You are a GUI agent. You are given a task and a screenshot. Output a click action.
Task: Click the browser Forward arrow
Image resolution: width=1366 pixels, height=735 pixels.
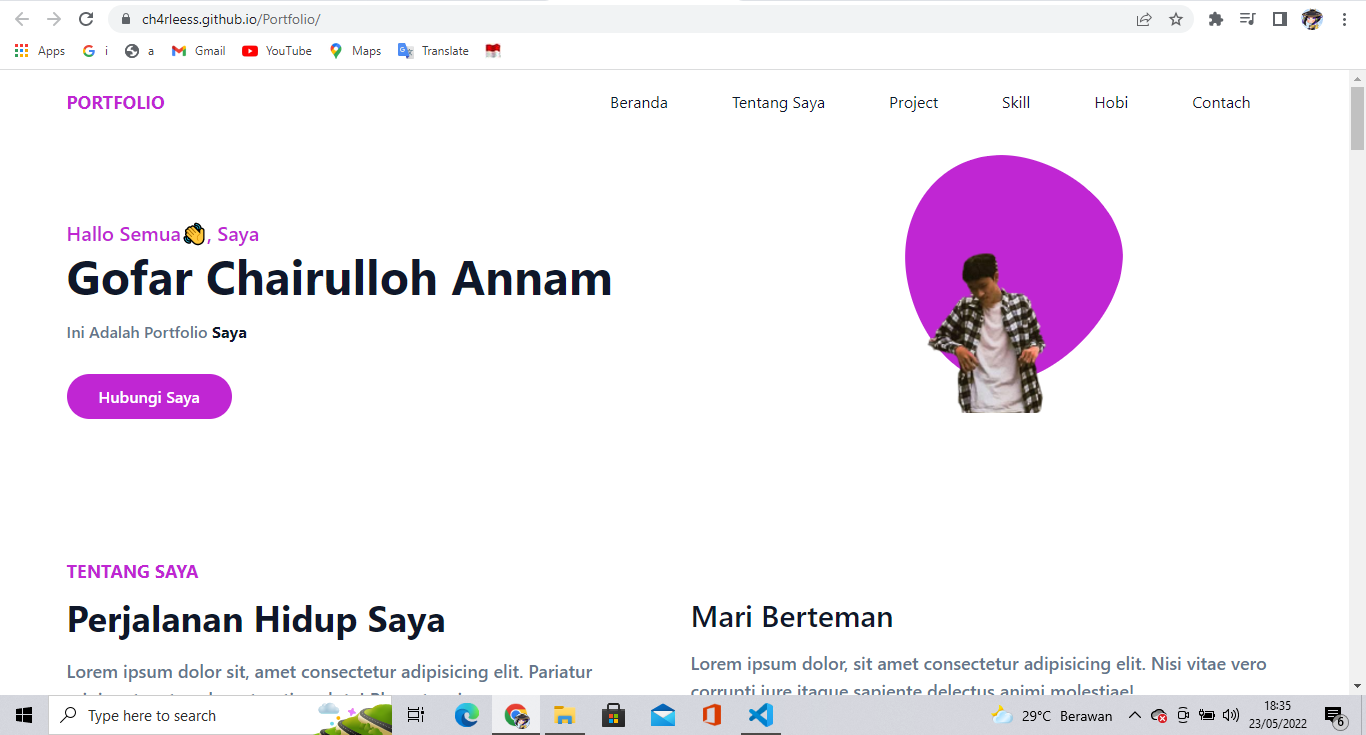tap(54, 19)
